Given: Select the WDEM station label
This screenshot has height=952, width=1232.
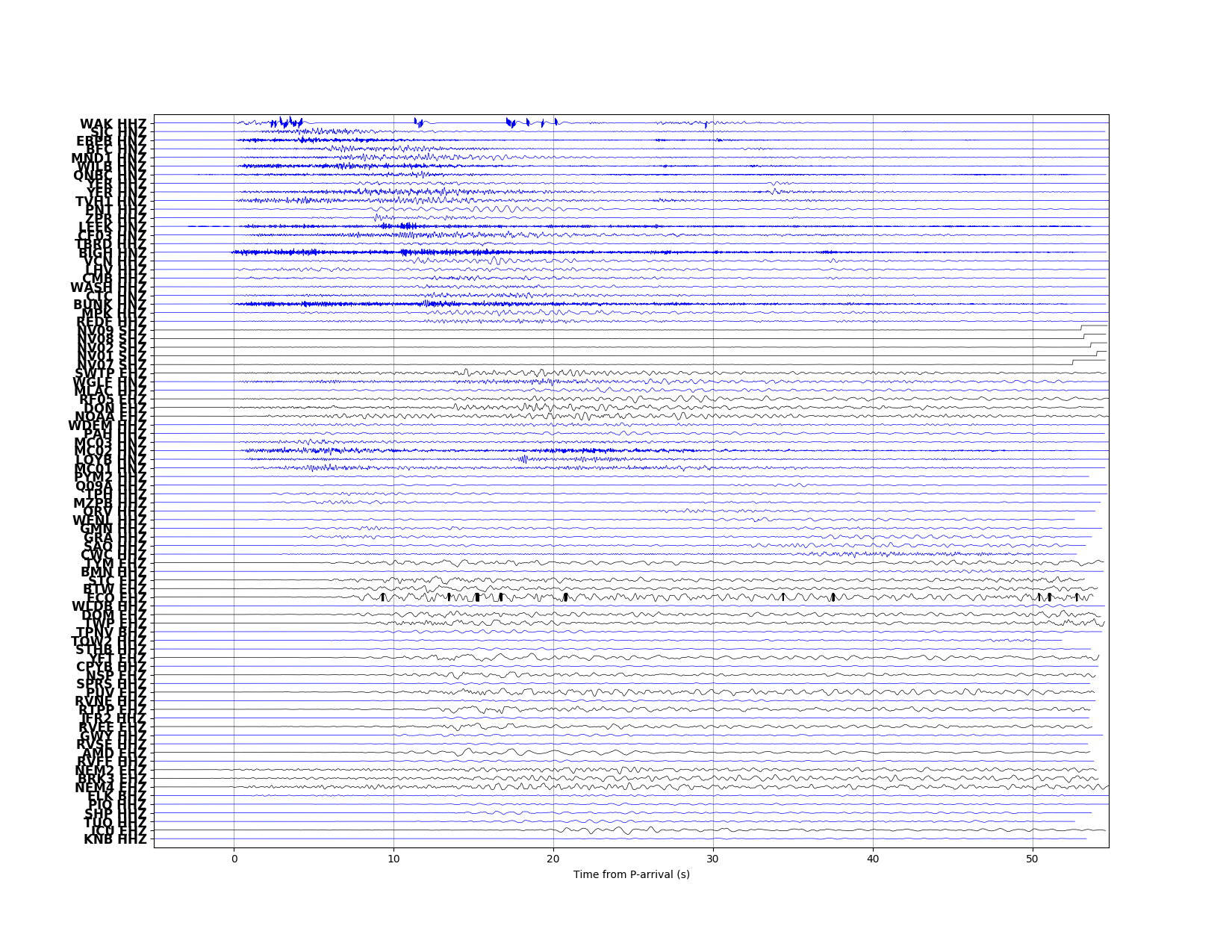Looking at the screenshot, I should (x=108, y=426).
